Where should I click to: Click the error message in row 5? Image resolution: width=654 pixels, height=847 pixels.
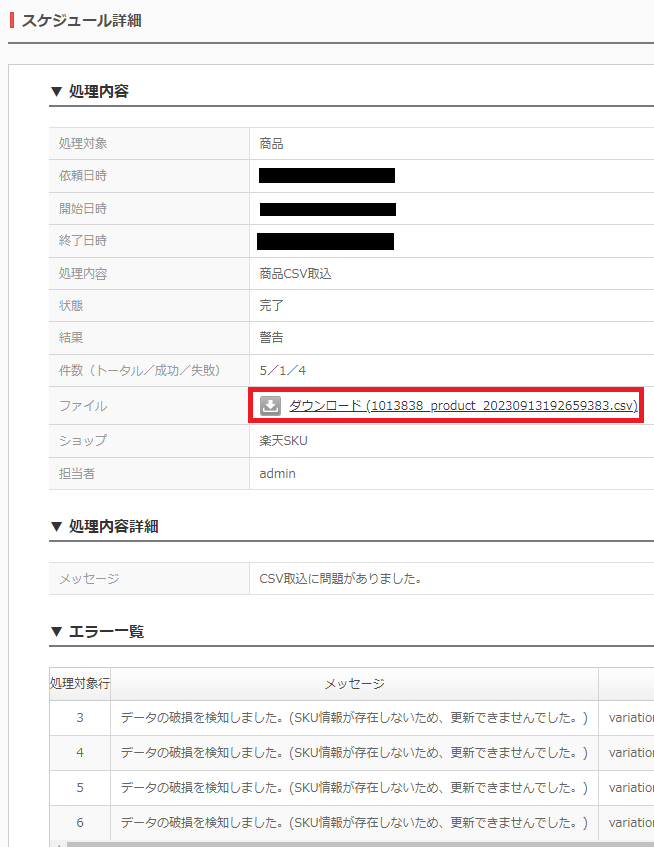[x=354, y=788]
